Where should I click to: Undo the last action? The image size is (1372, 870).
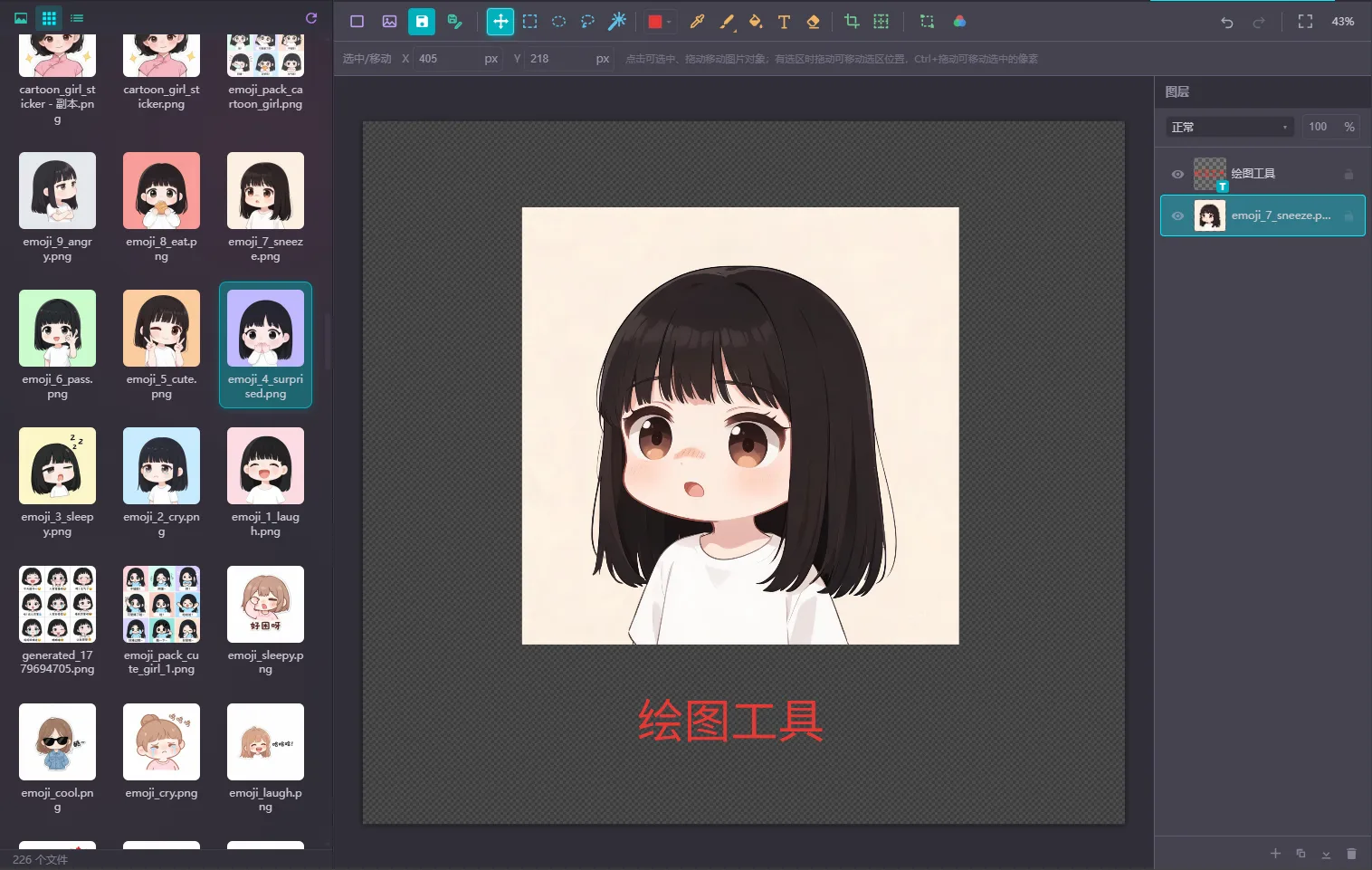(x=1227, y=23)
